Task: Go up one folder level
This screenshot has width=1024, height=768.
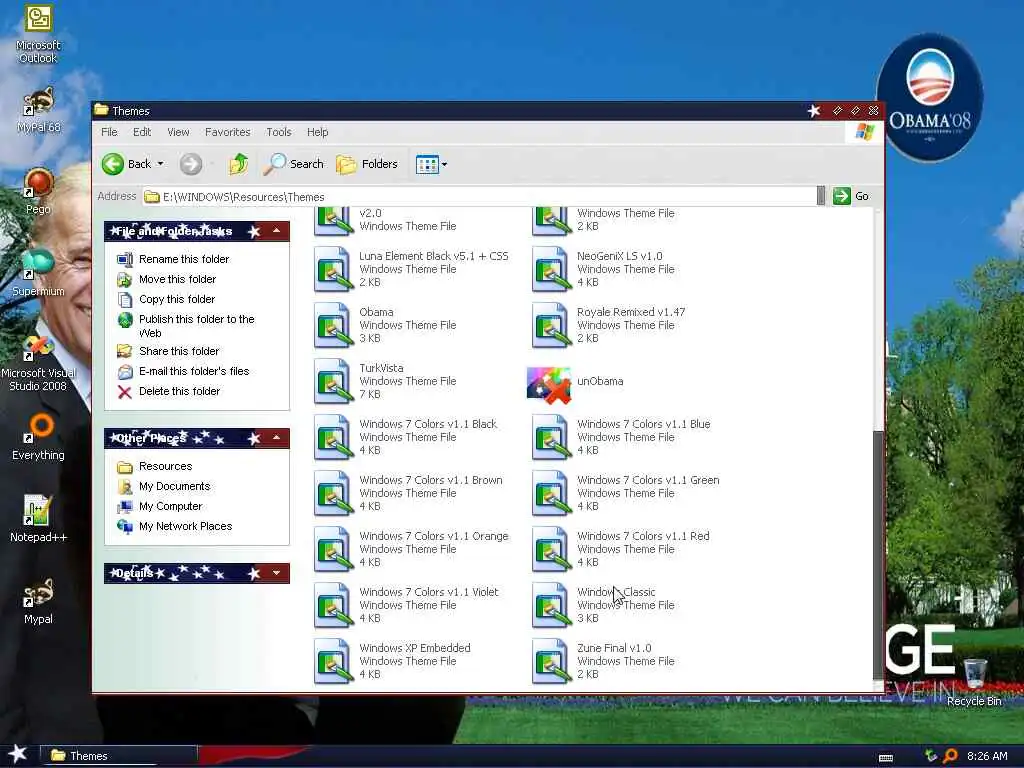Action: pos(238,164)
